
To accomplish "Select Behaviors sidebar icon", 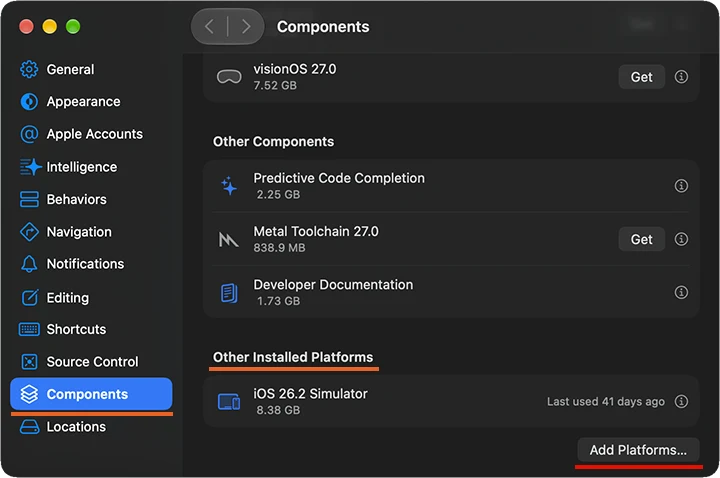I will click(29, 199).
